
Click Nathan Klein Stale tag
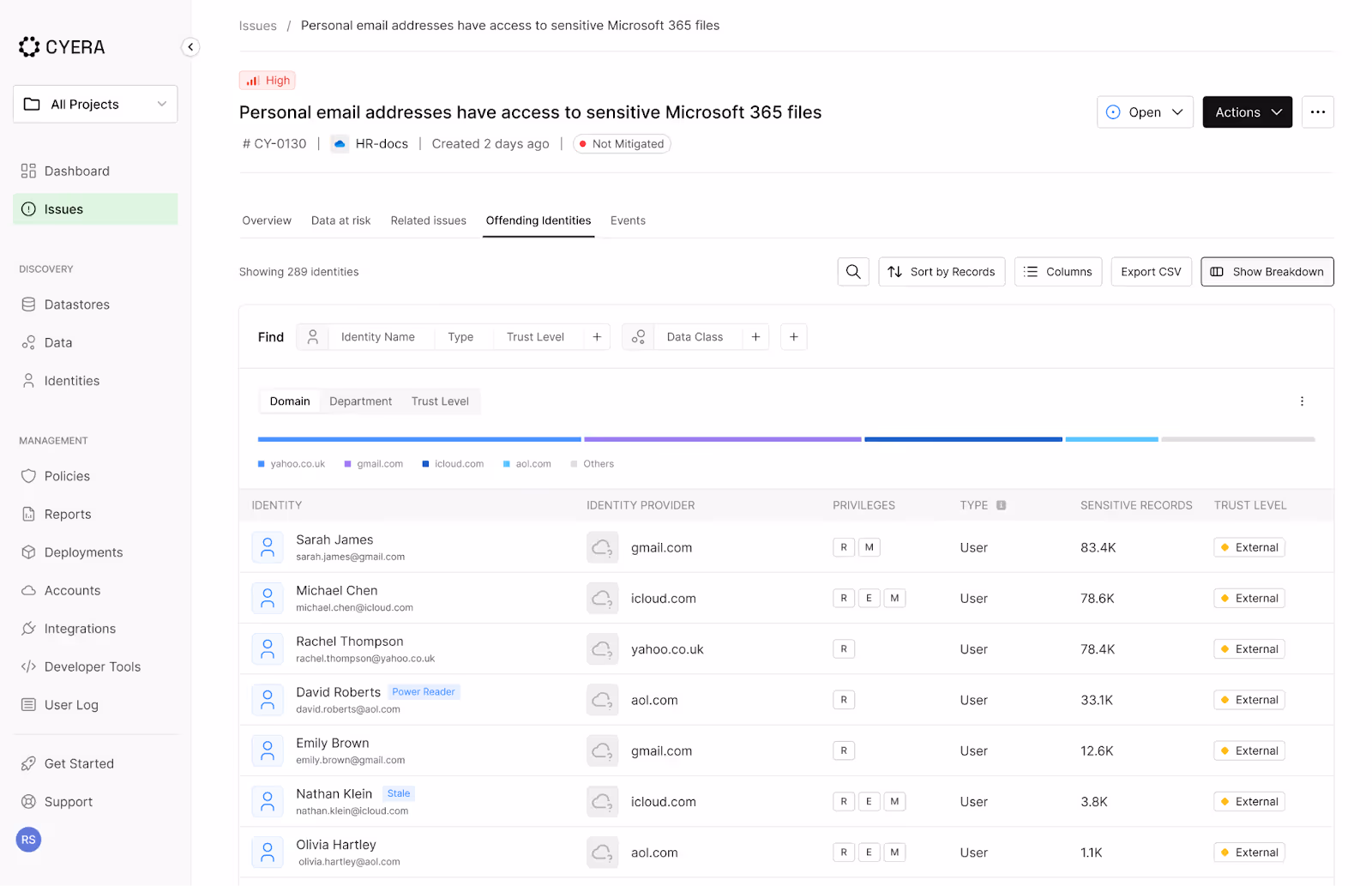click(x=399, y=794)
